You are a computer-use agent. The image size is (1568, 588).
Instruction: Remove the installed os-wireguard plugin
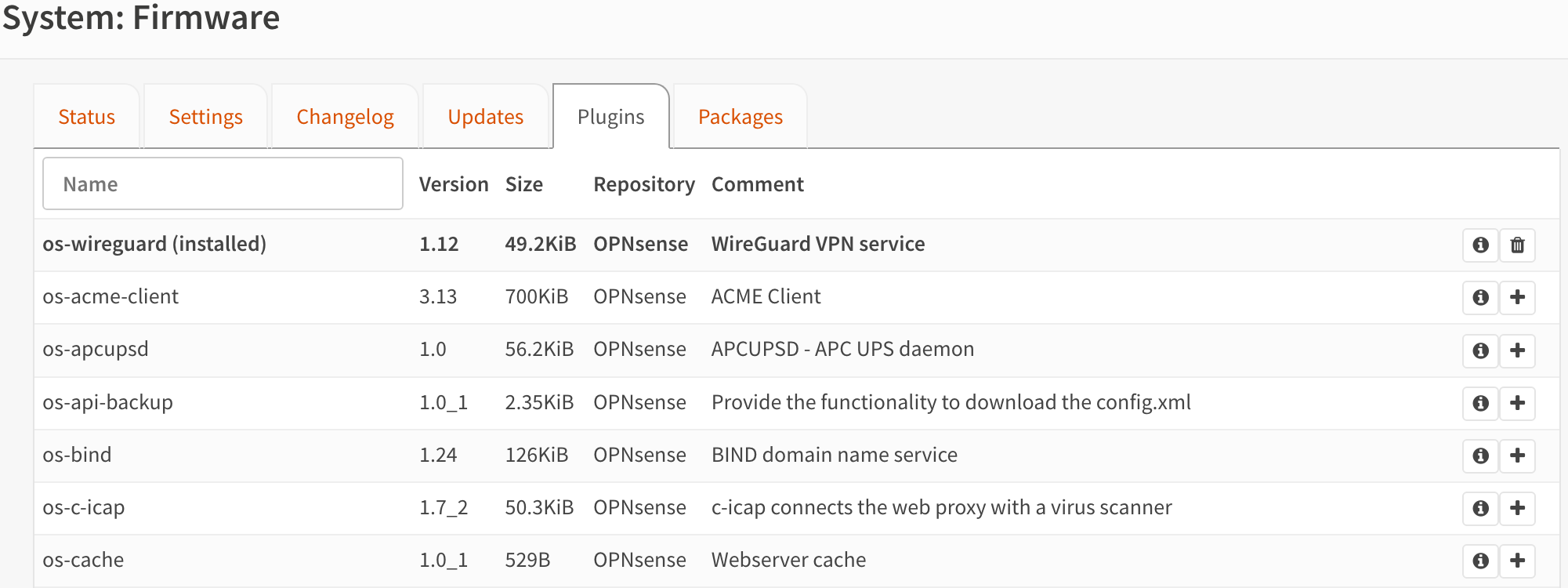(x=1517, y=245)
